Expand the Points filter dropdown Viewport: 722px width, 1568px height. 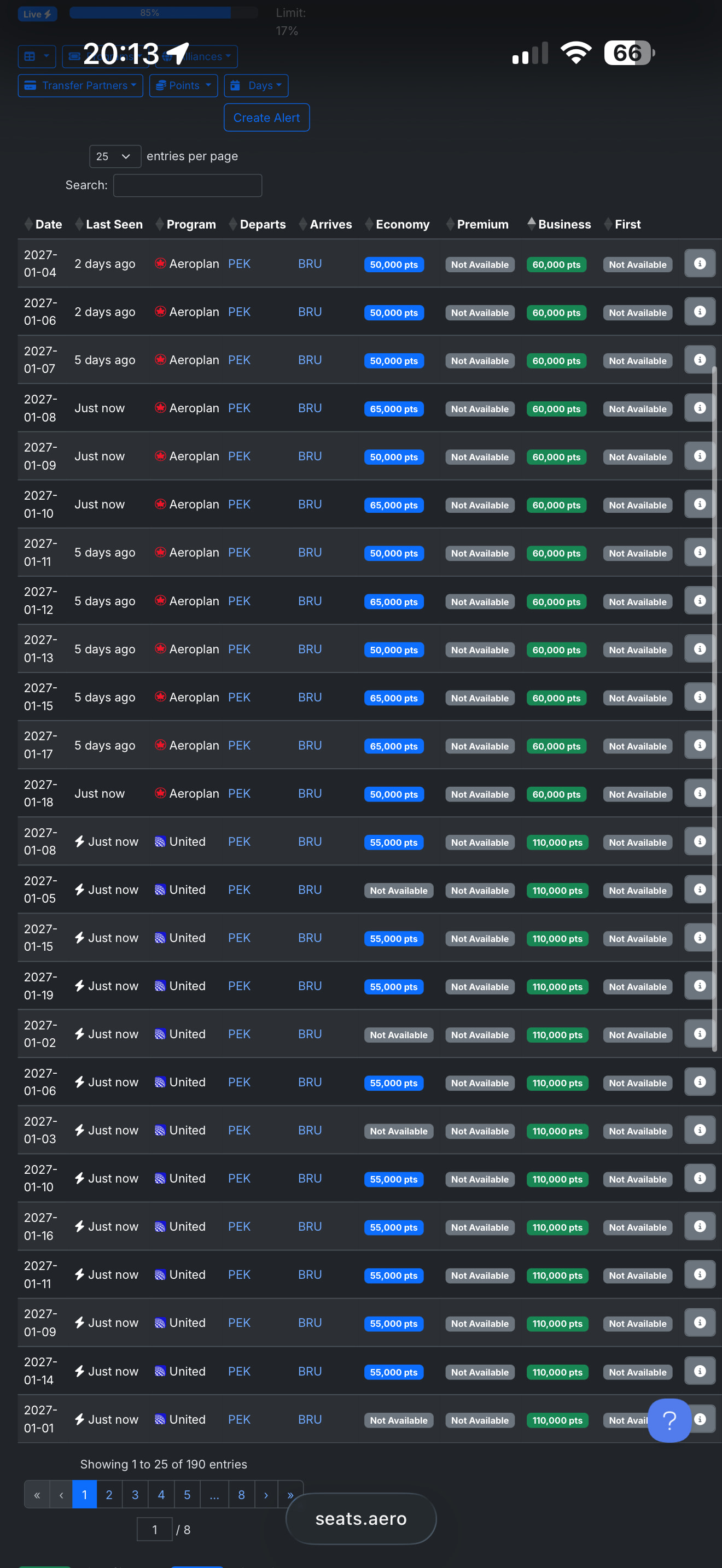183,86
